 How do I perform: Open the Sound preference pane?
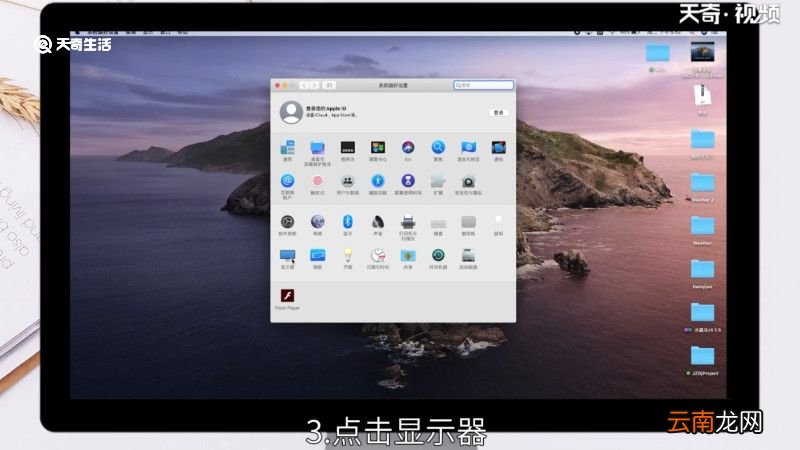(x=378, y=221)
